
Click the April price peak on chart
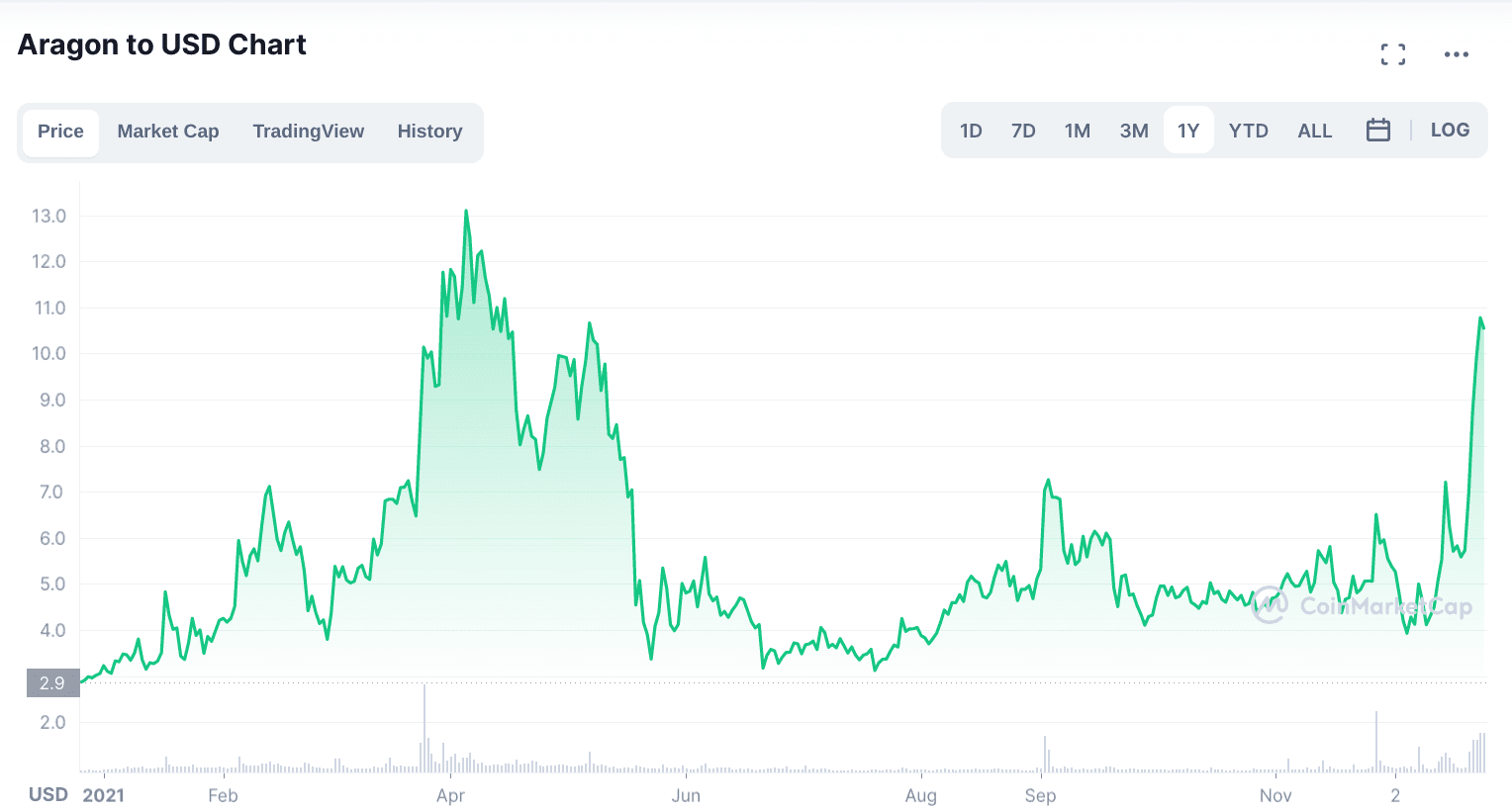(466, 212)
